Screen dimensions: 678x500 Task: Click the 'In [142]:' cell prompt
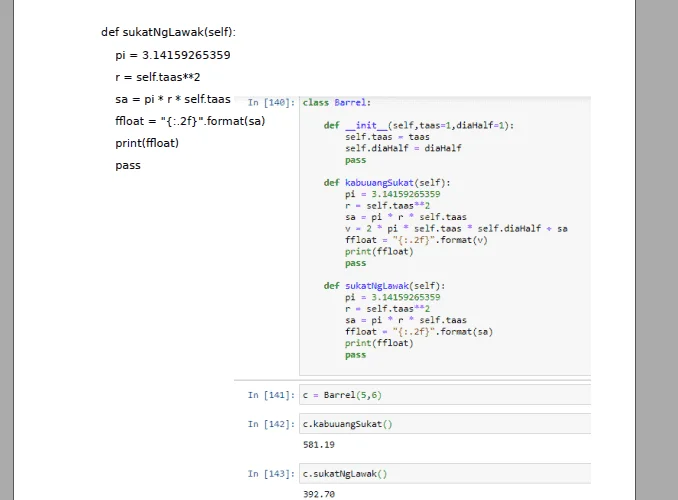271,424
